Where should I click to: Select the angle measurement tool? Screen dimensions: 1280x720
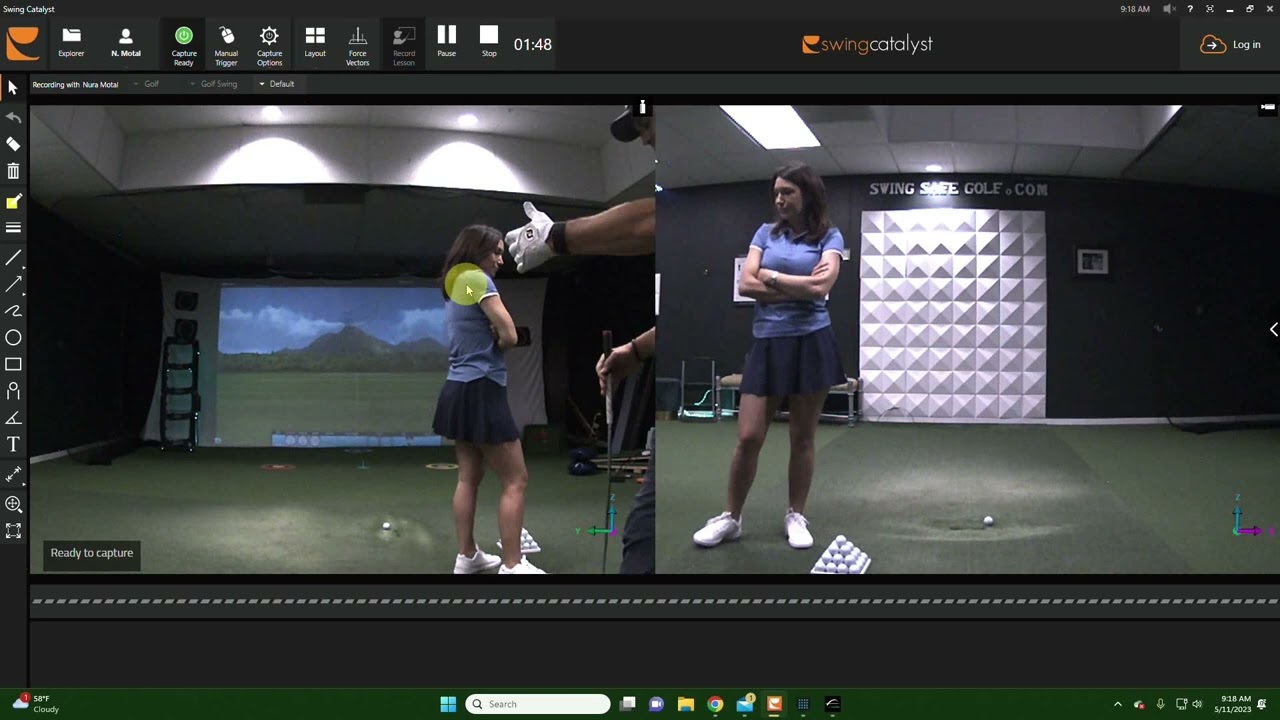[13, 418]
